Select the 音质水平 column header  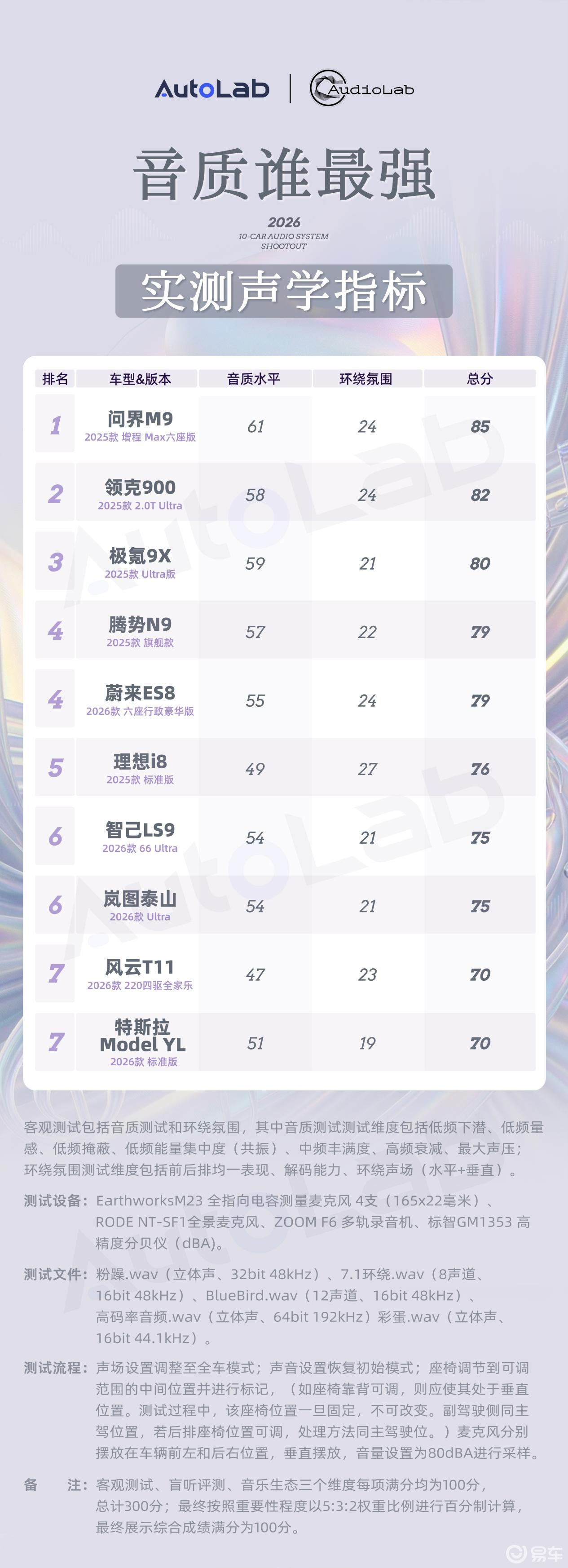(254, 379)
